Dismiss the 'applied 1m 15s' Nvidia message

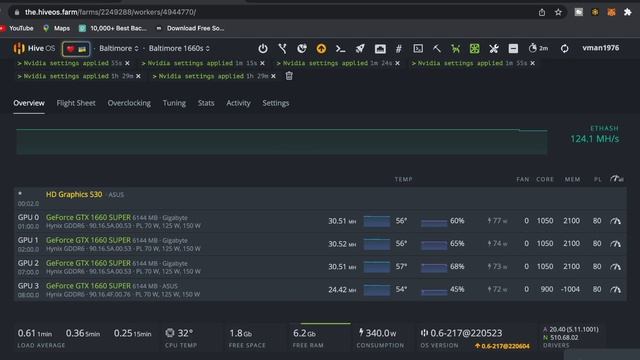tap(262, 63)
